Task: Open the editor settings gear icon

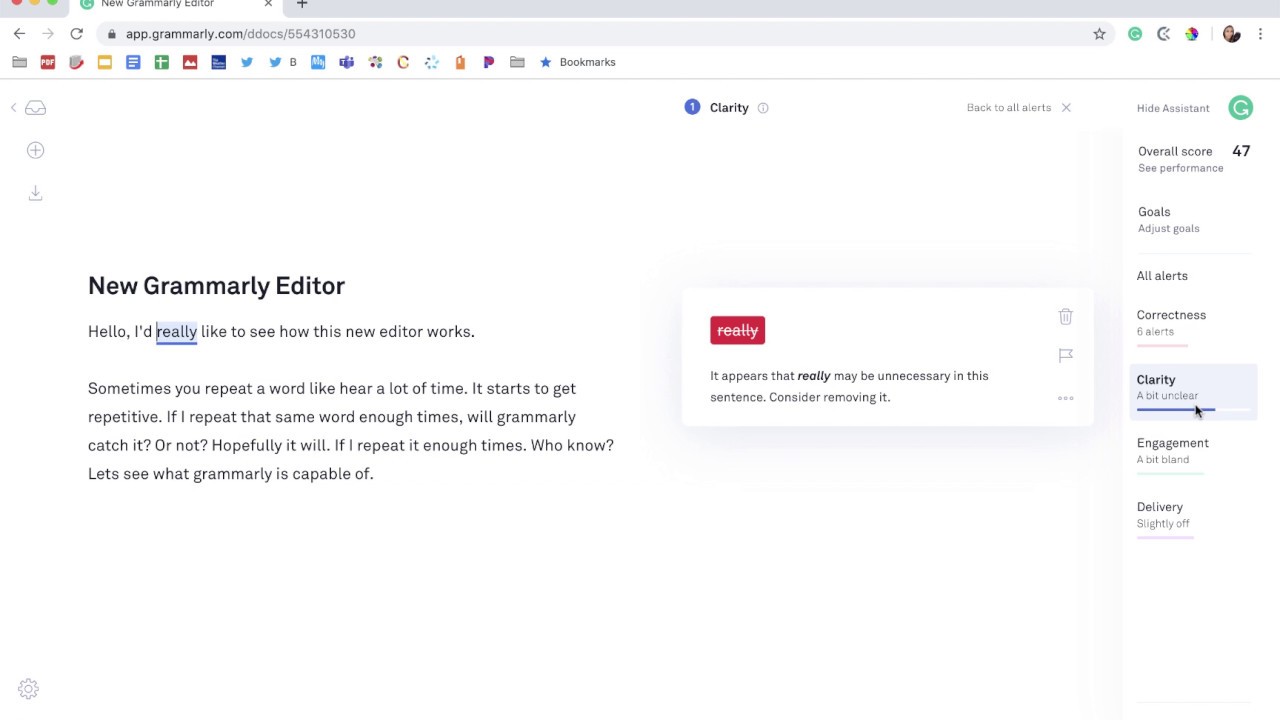Action: click(x=28, y=689)
